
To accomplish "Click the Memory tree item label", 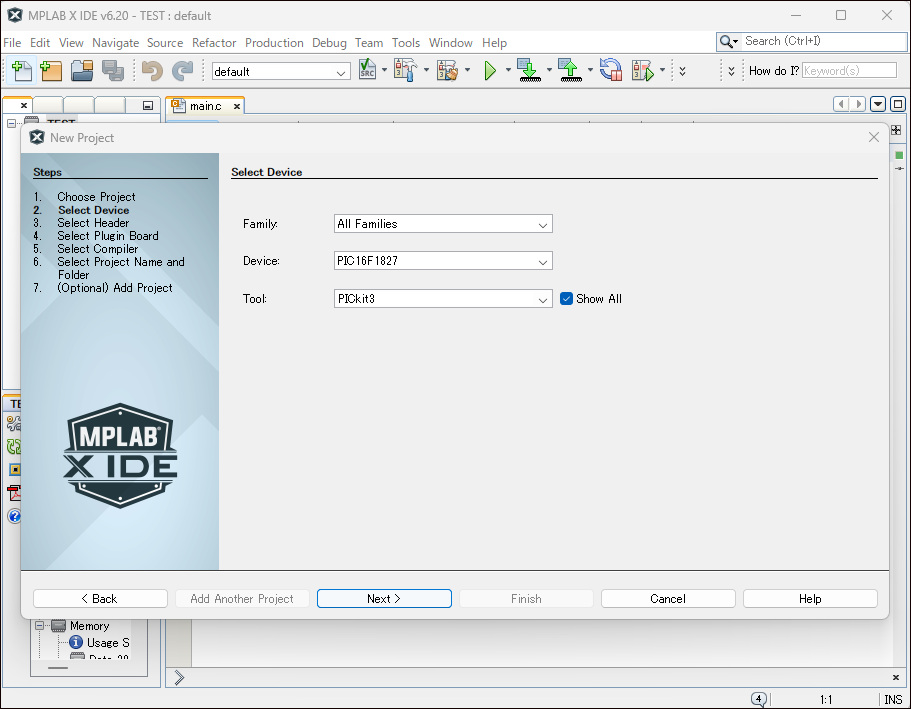I will [89, 626].
